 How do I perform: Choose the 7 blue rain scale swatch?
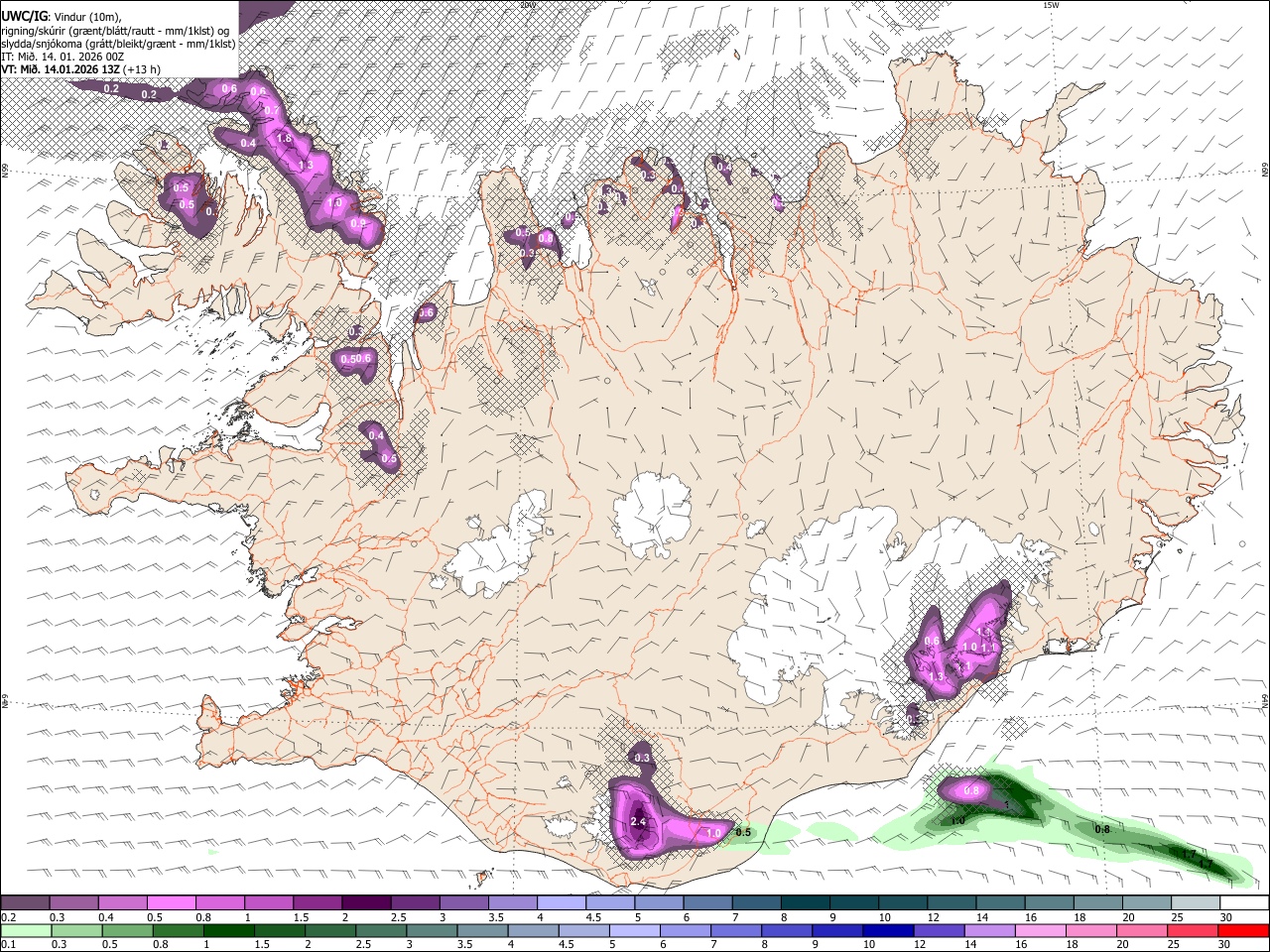coord(736,930)
